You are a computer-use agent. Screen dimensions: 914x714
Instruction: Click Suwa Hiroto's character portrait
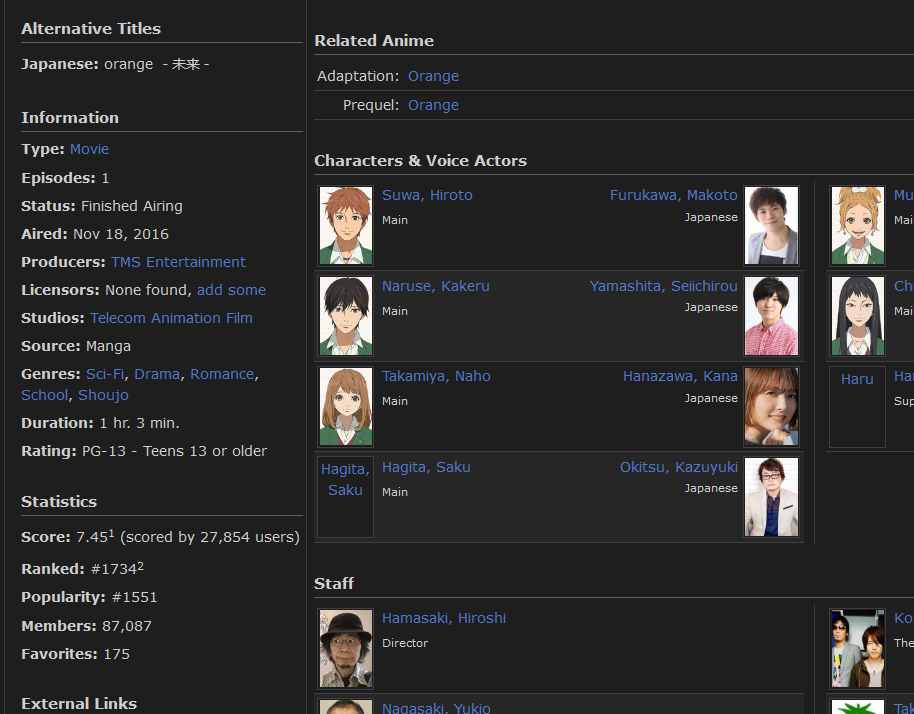pos(346,225)
